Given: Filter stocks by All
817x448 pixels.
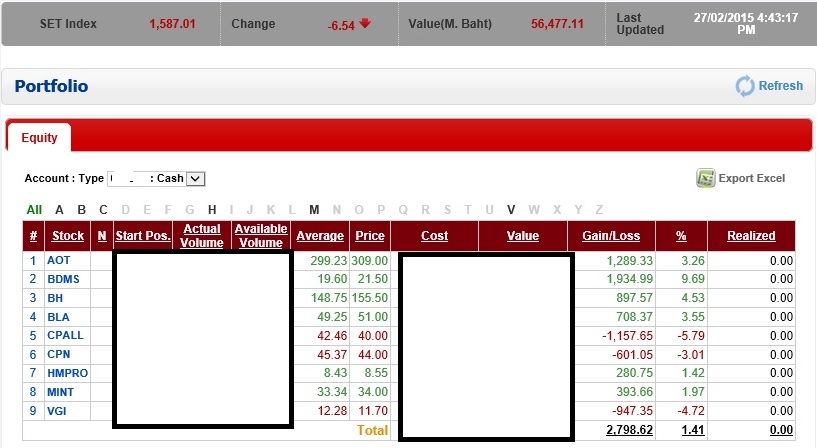Looking at the screenshot, I should tap(34, 209).
